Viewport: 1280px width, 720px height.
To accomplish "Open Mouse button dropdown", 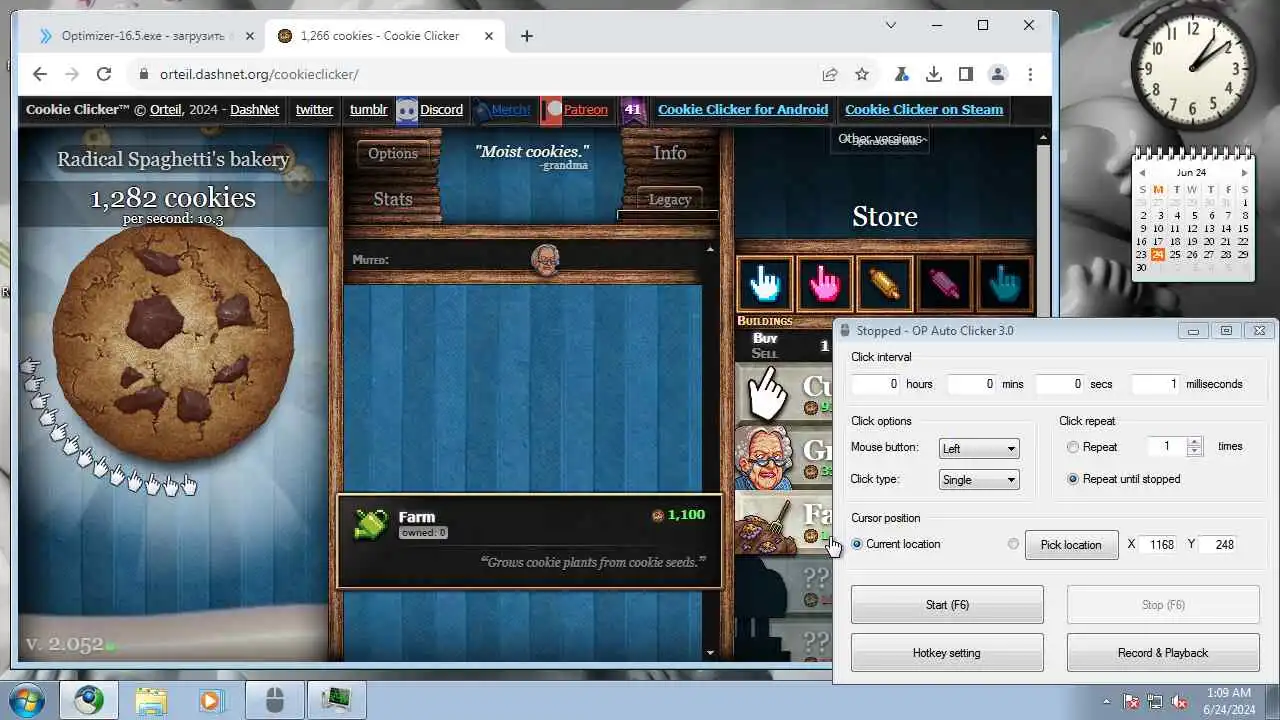I will coord(978,449).
